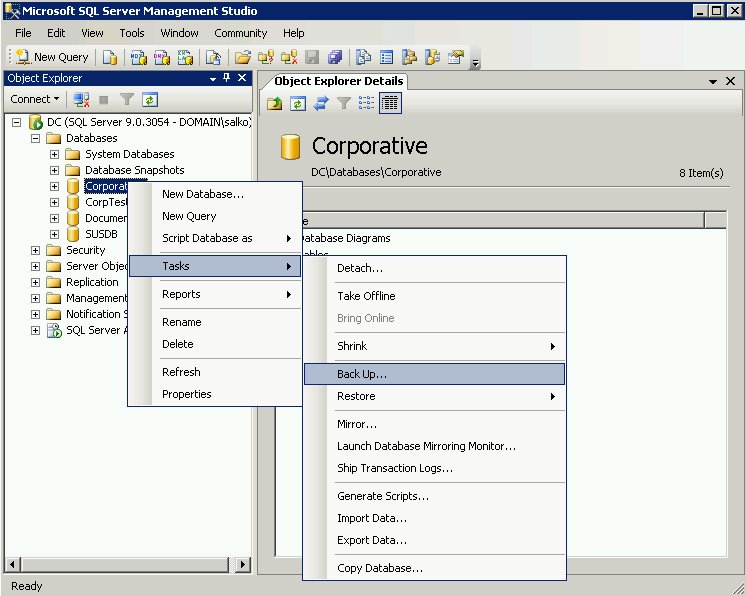Viewport: 746px width, 596px height.
Task: Click left arrow of Object Explorer scrollbar
Action: pos(12,565)
